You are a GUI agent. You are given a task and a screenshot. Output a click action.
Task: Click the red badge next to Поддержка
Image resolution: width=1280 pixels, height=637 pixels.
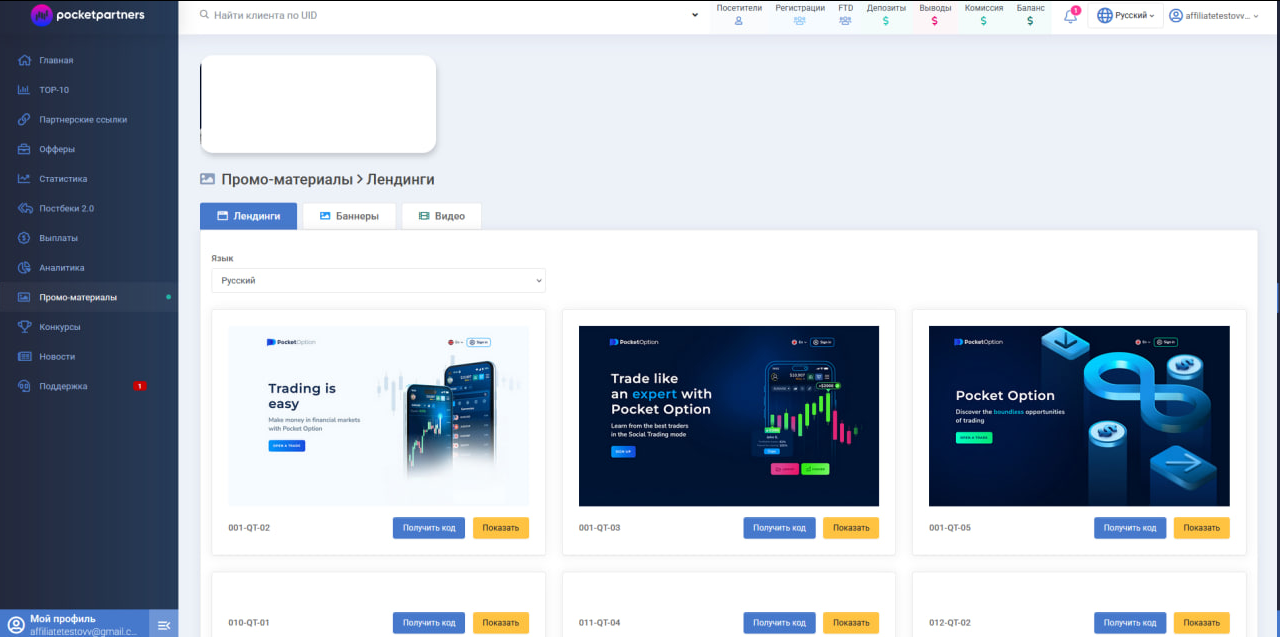click(140, 386)
